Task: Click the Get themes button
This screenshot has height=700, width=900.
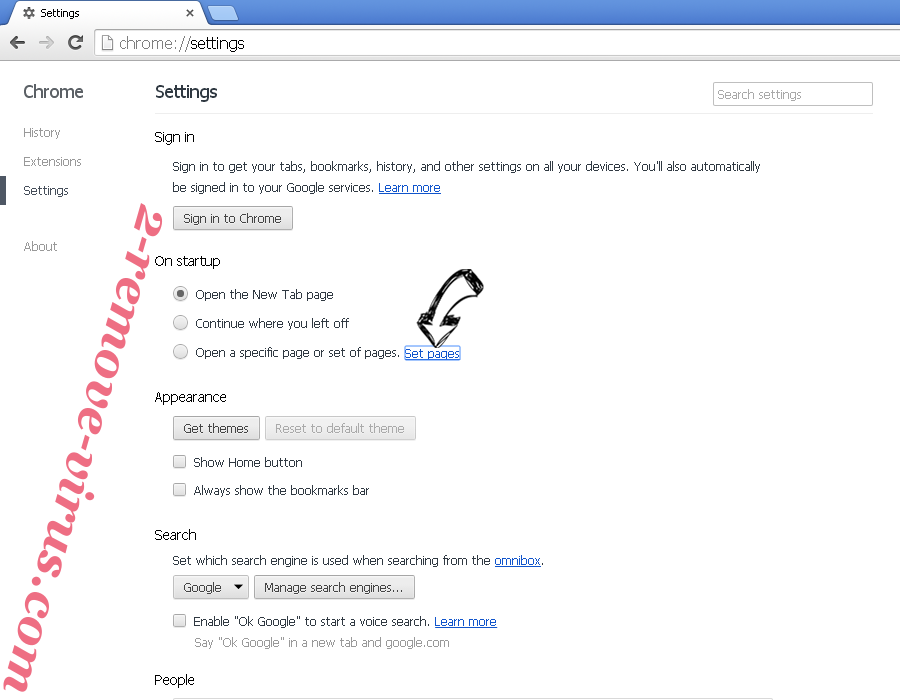Action: point(216,429)
